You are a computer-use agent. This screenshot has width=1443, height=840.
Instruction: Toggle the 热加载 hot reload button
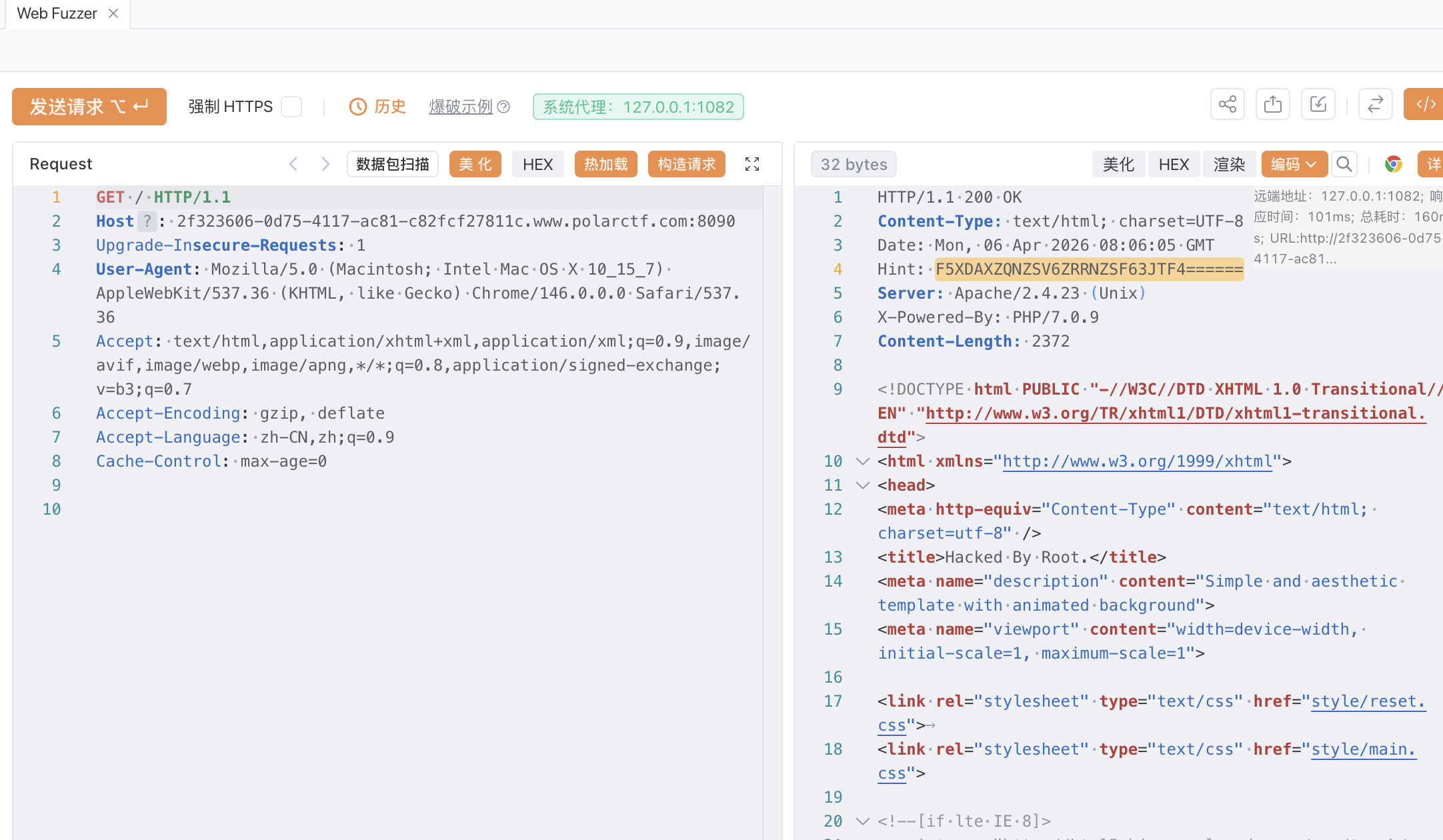pos(605,164)
